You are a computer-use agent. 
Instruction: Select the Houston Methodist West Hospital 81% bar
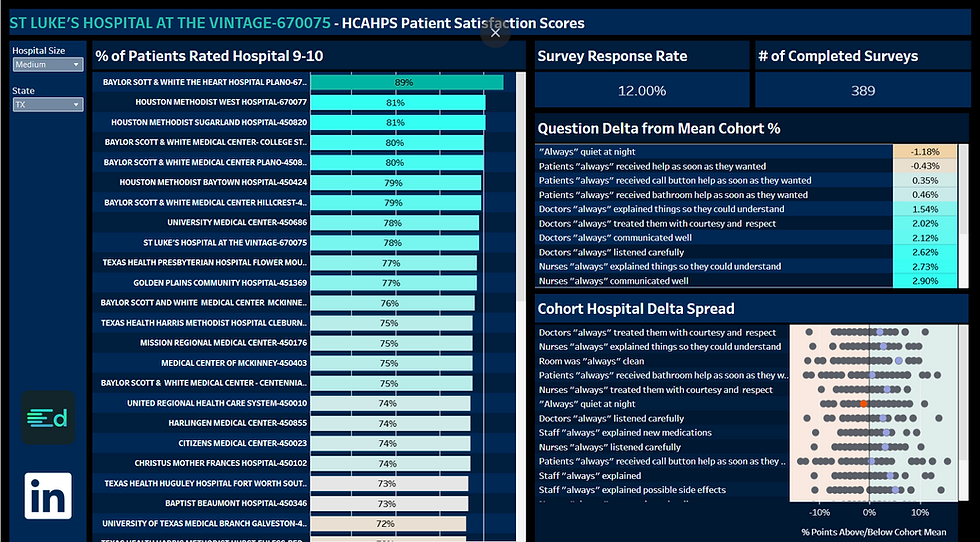tap(398, 103)
